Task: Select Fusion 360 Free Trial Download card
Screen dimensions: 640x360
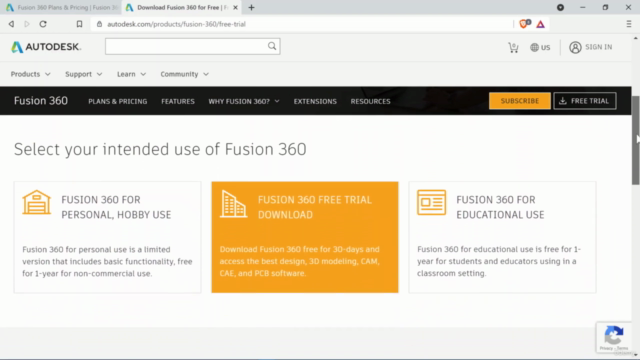Action: pyautogui.click(x=305, y=237)
